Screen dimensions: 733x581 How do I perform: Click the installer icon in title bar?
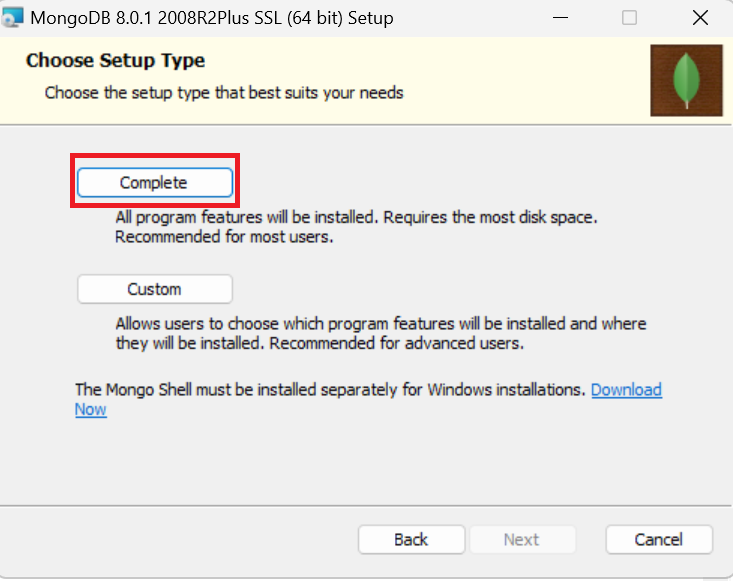tap(12, 18)
